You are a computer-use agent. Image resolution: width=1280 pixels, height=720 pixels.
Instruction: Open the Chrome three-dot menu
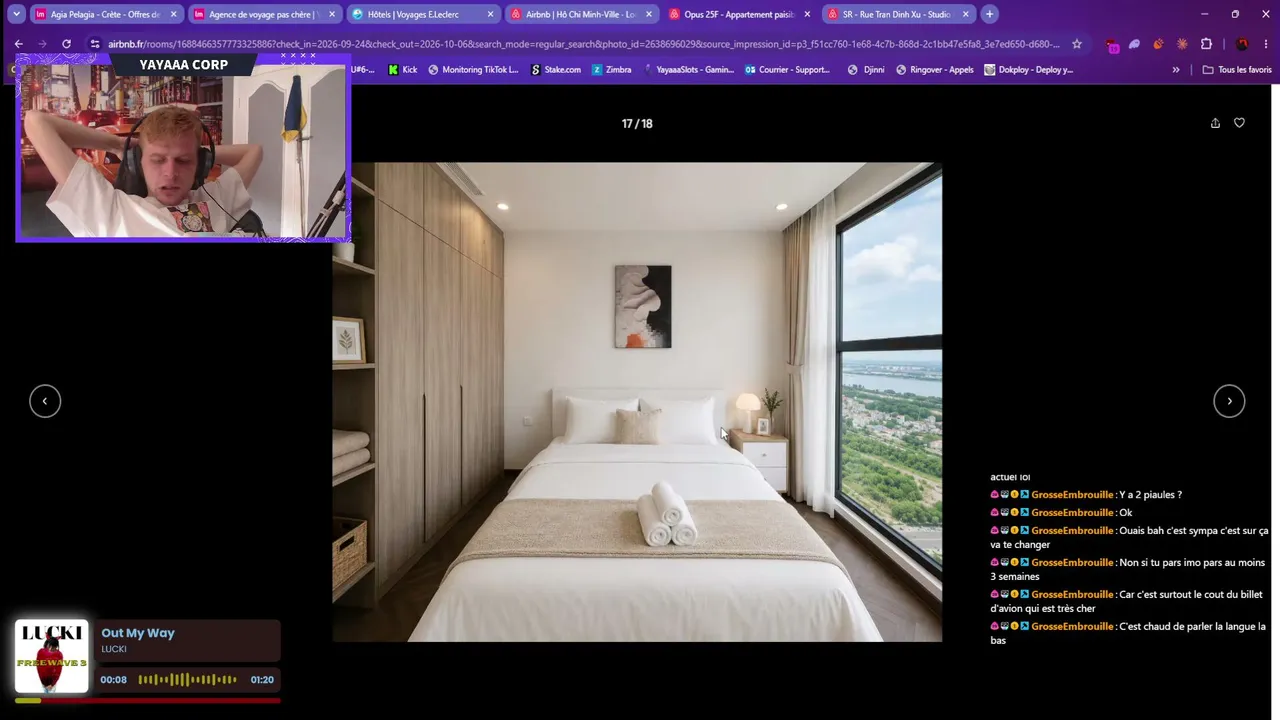coord(1265,44)
